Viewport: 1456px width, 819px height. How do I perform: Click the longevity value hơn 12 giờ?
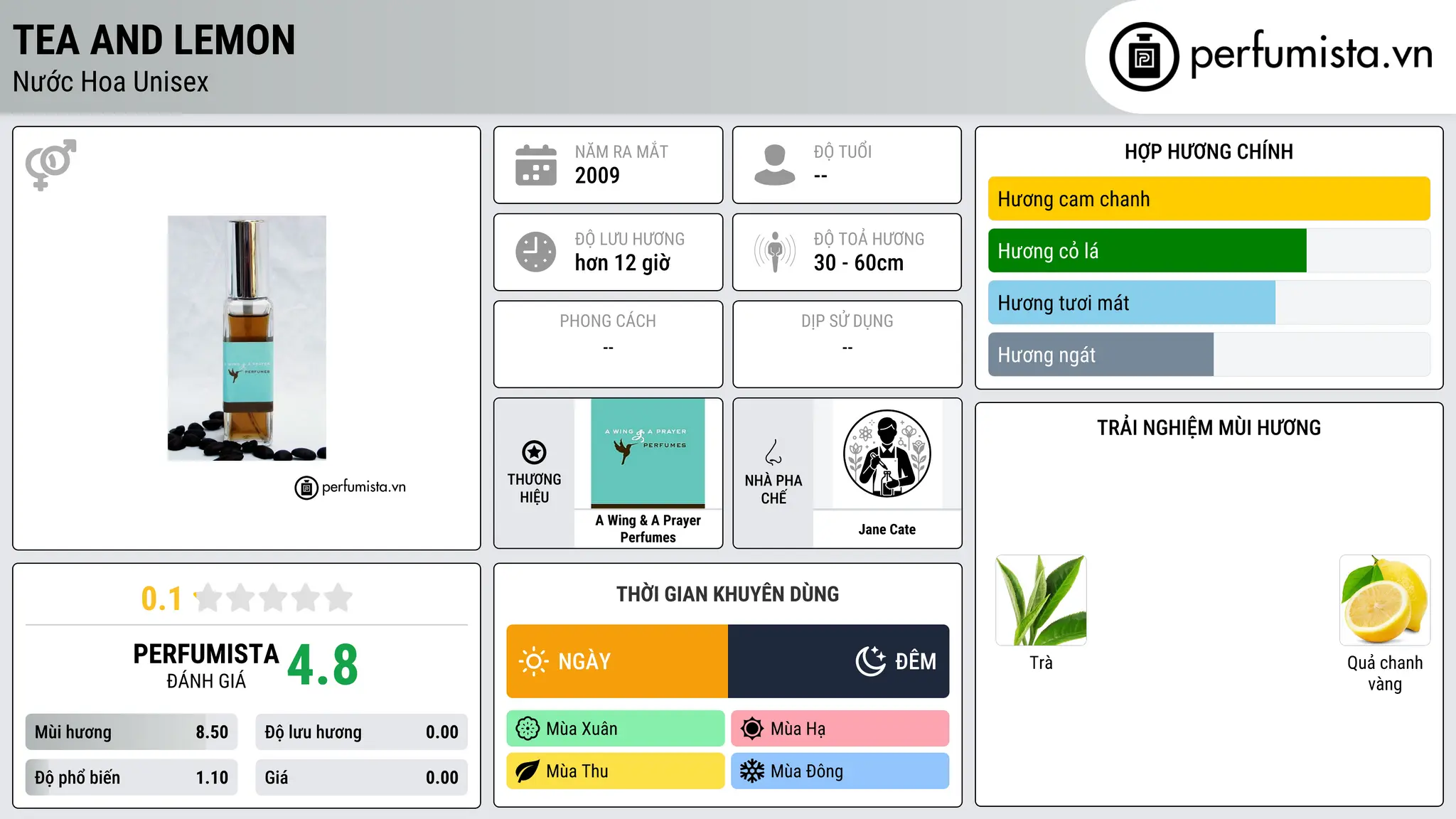623,263
